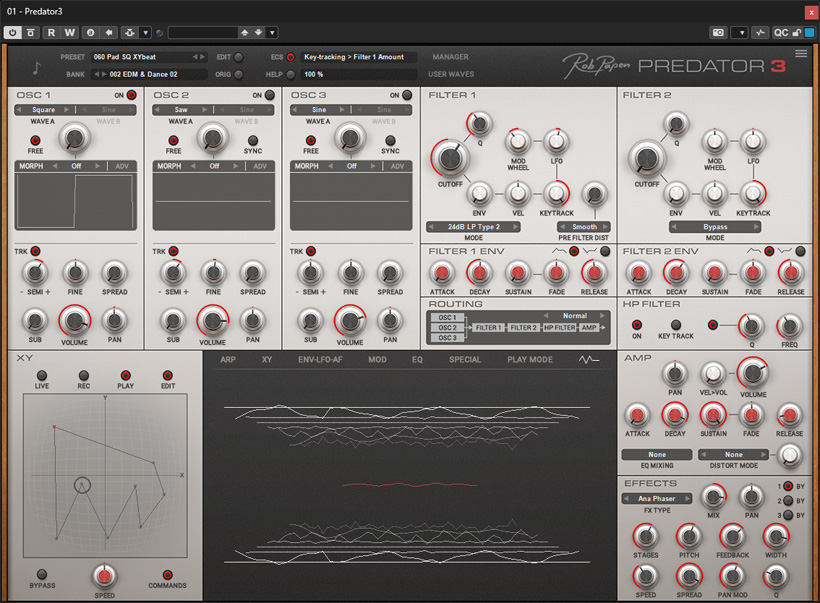Click the host preset down arrow icon
Screen dimensions: 820x603
coord(258,32)
